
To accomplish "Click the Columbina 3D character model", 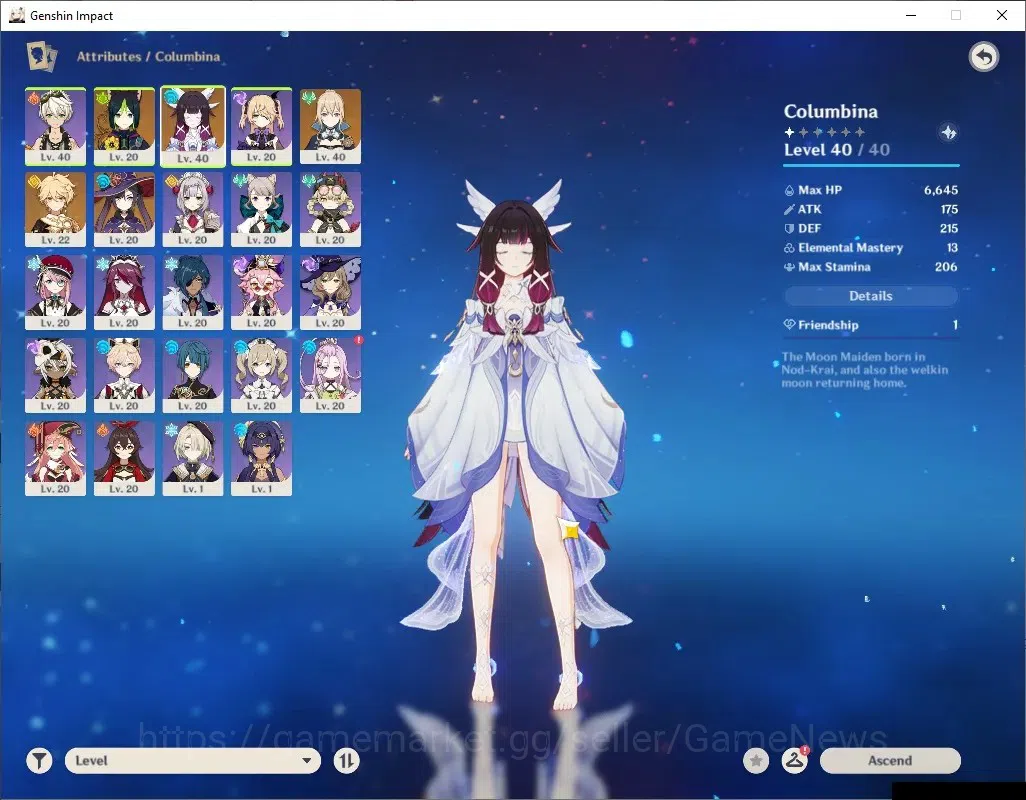I will coord(516,445).
